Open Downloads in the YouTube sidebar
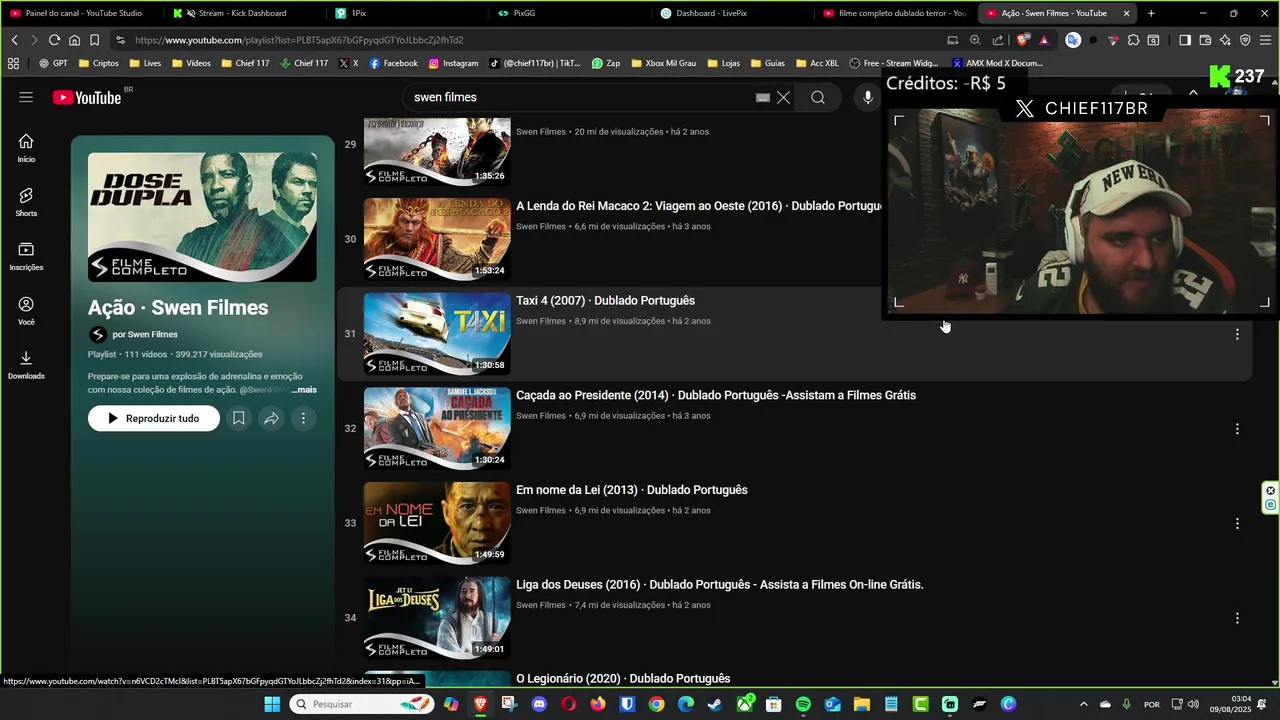This screenshot has height=720, width=1280. [x=26, y=364]
